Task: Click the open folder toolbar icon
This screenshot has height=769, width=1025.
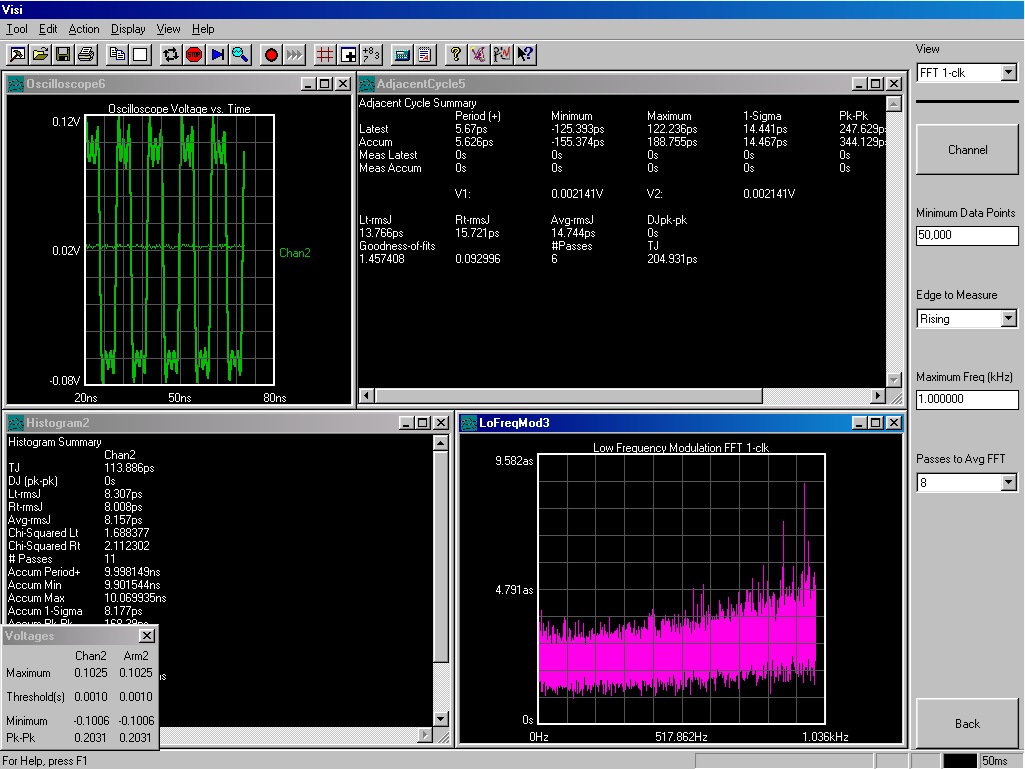Action: click(x=41, y=54)
